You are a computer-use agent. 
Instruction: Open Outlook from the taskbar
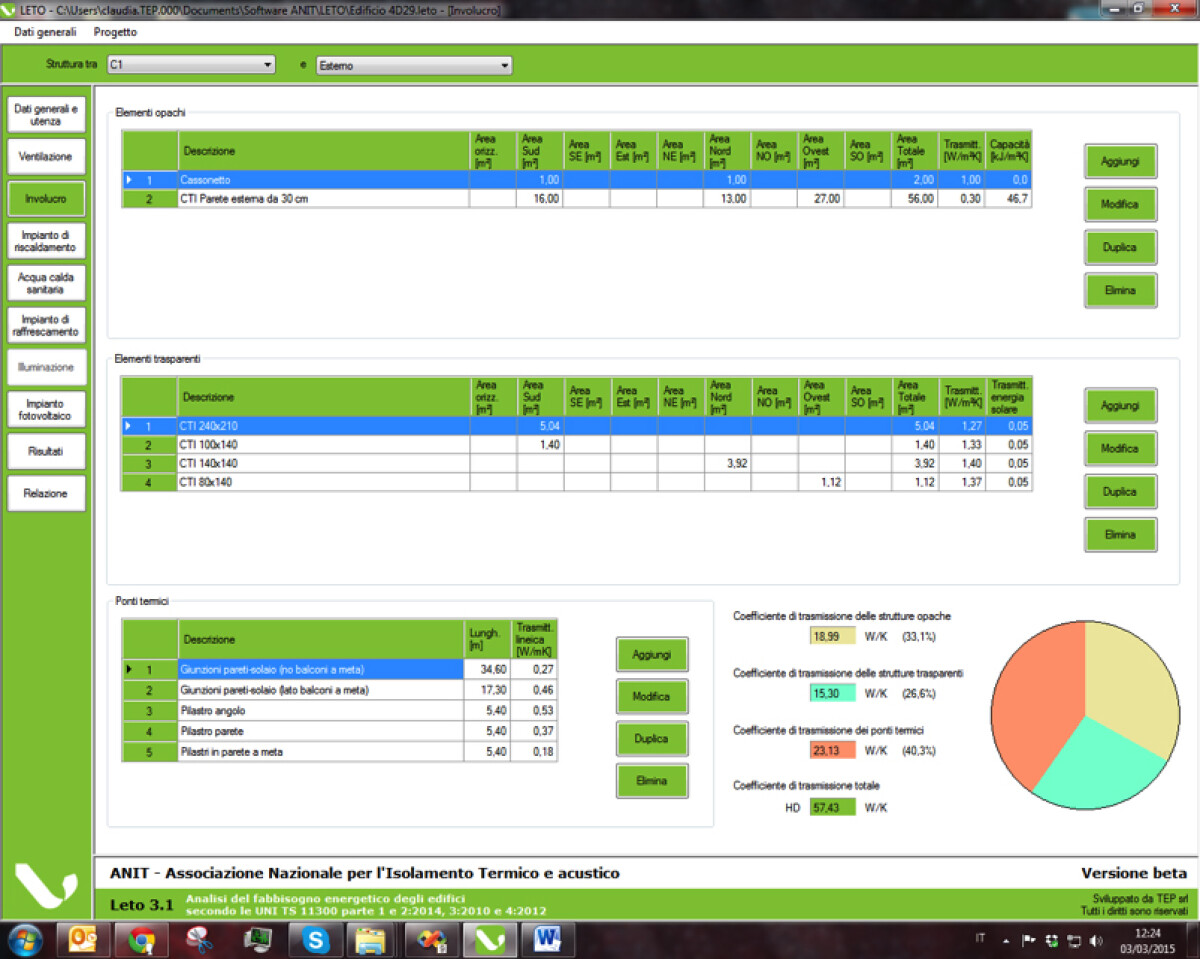click(83, 941)
